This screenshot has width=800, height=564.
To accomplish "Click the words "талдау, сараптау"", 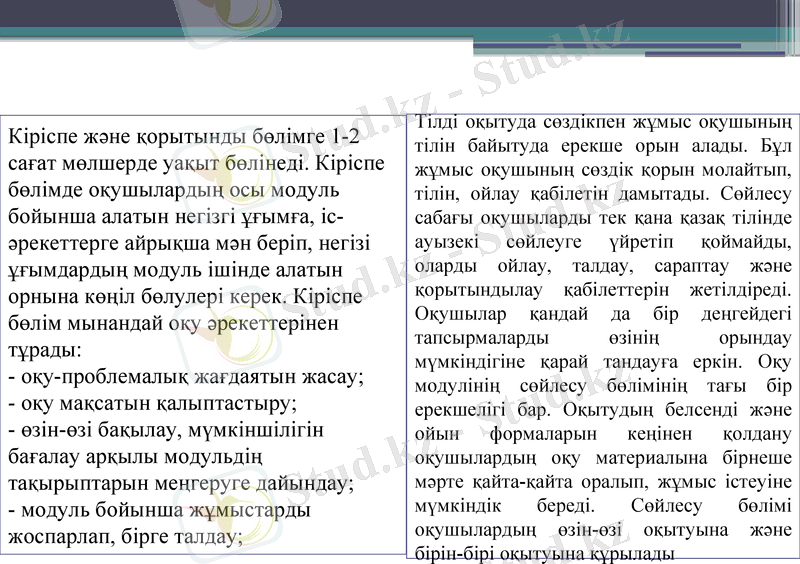I will [651, 266].
